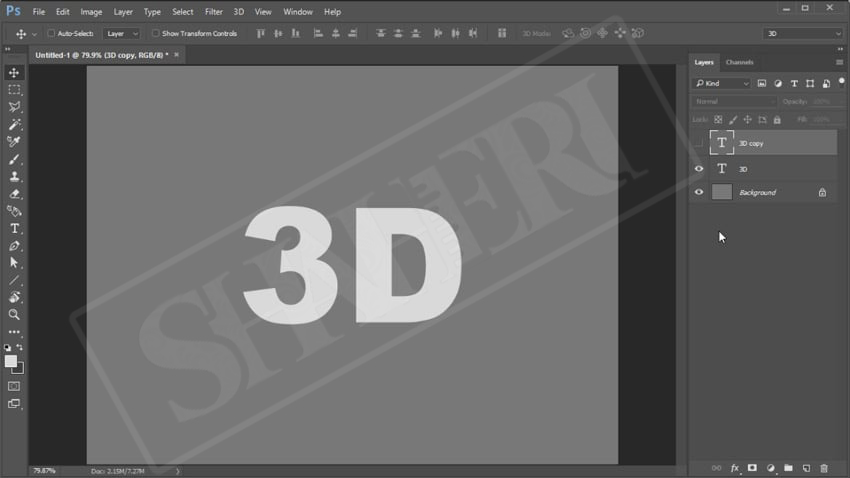Open the Filter menu
This screenshot has width=850, height=478.
(x=214, y=12)
